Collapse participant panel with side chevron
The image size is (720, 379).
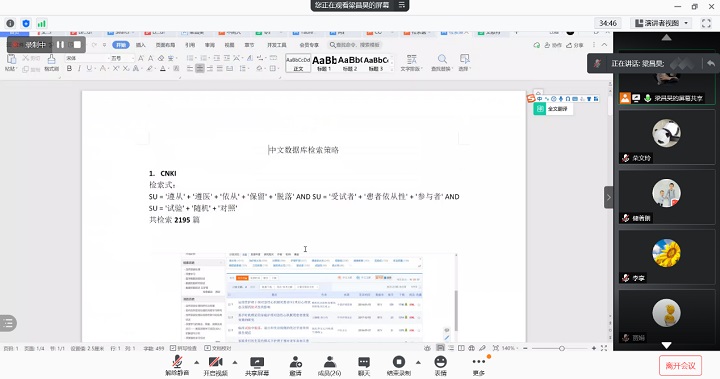click(x=608, y=198)
